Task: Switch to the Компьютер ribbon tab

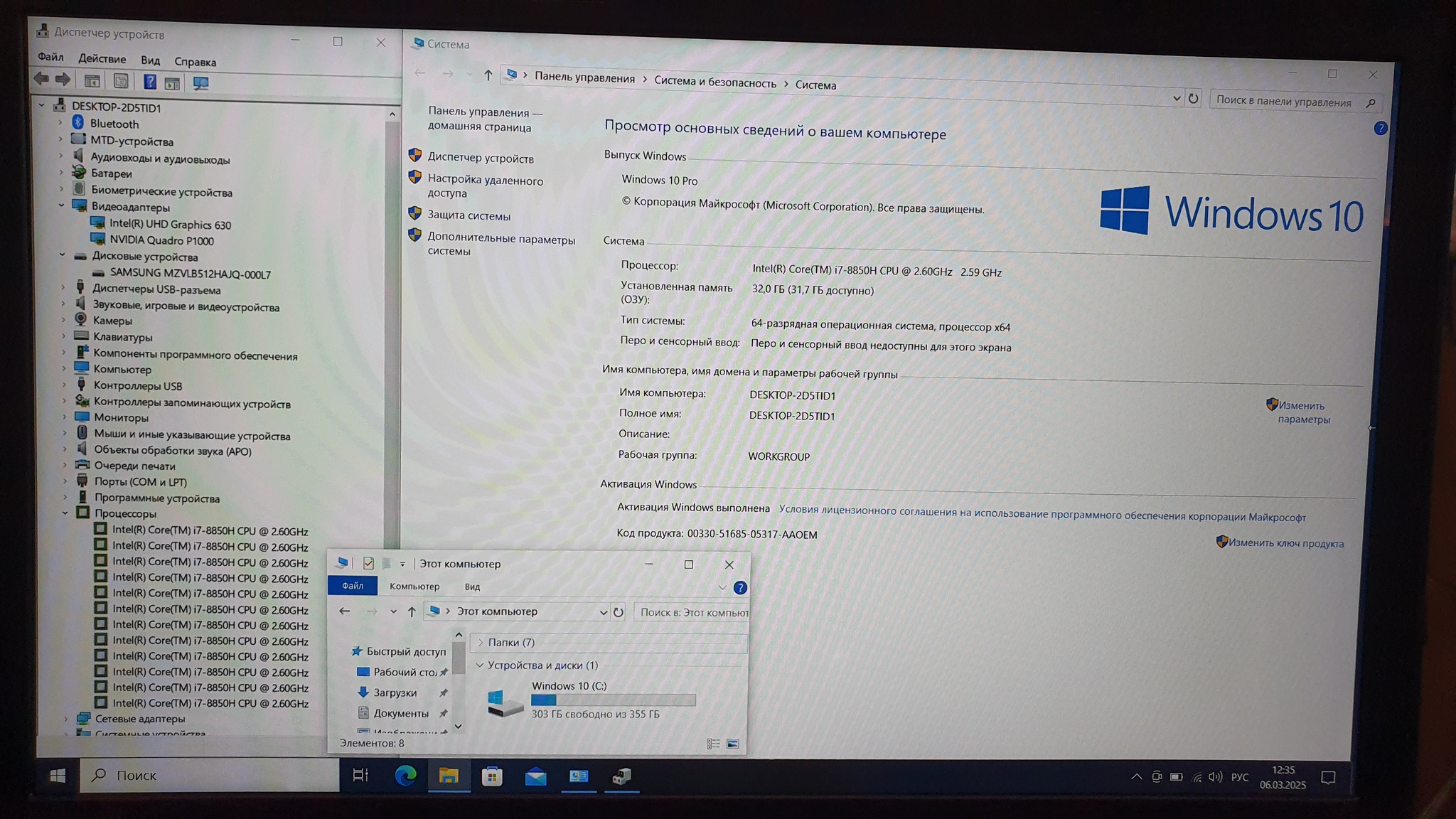Action: click(414, 587)
